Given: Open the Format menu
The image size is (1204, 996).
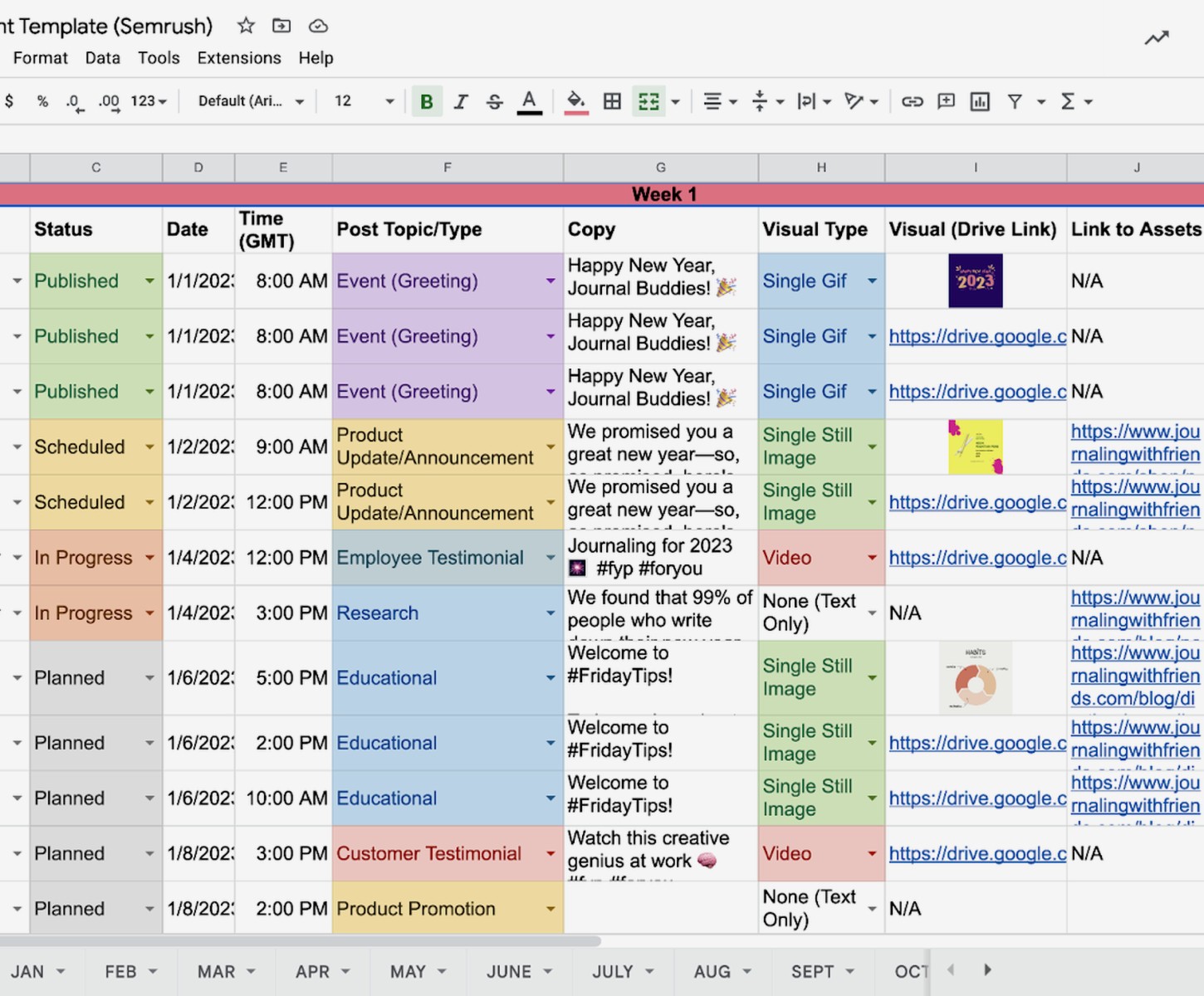Looking at the screenshot, I should pyautogui.click(x=40, y=58).
